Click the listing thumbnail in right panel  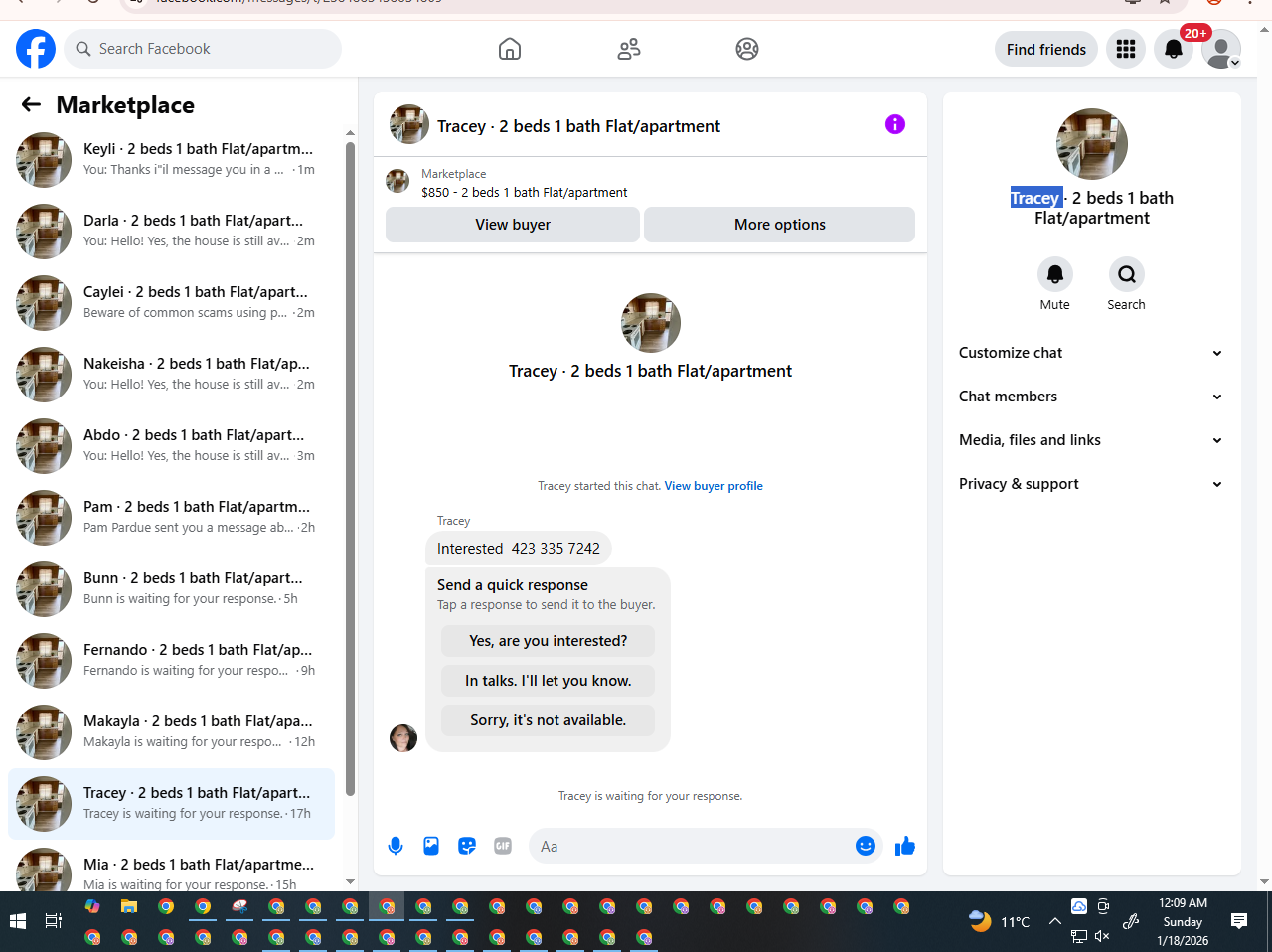[1092, 144]
